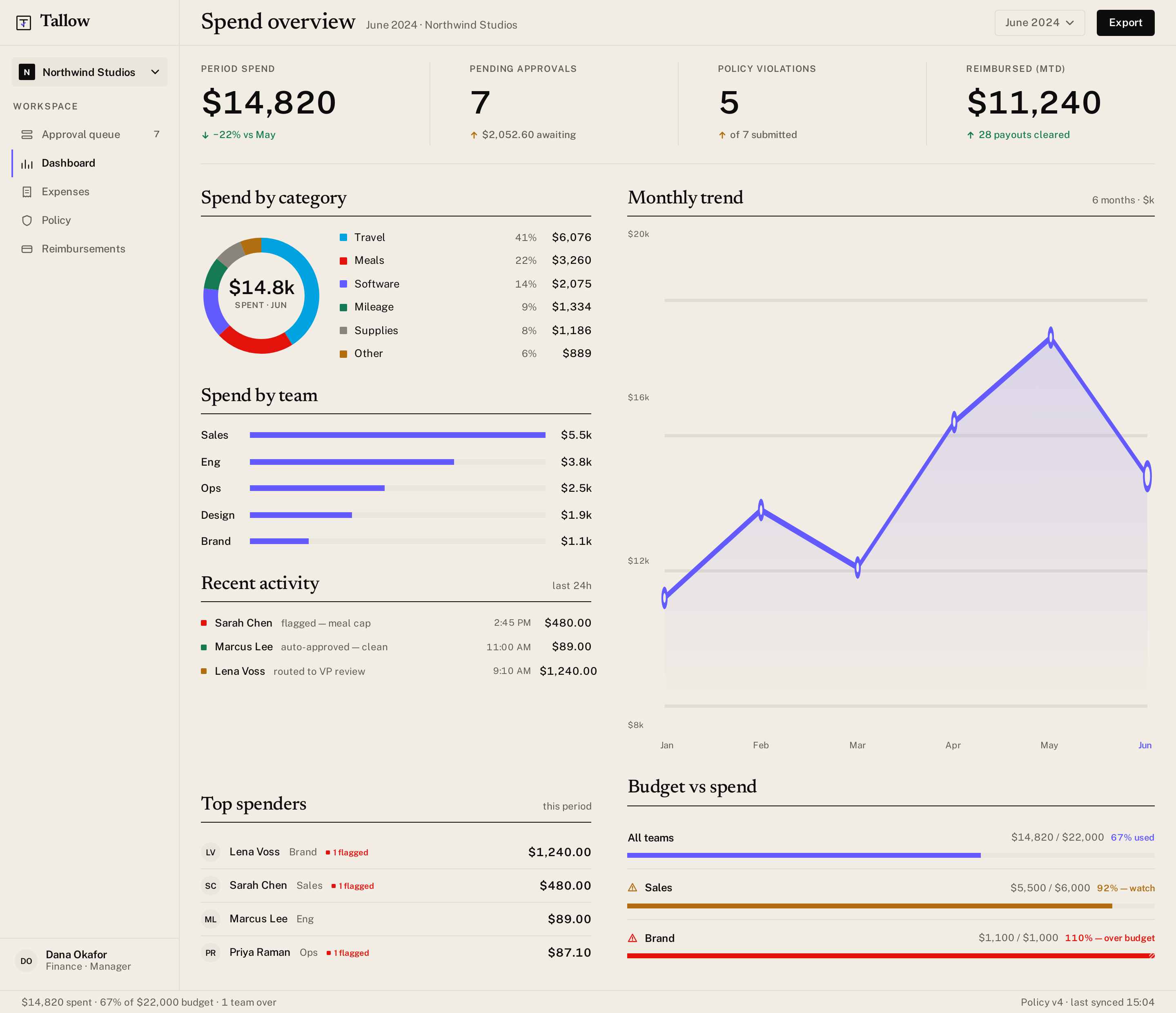The image size is (1176, 1013).
Task: Click the Other orange legend swatch
Action: 343,354
